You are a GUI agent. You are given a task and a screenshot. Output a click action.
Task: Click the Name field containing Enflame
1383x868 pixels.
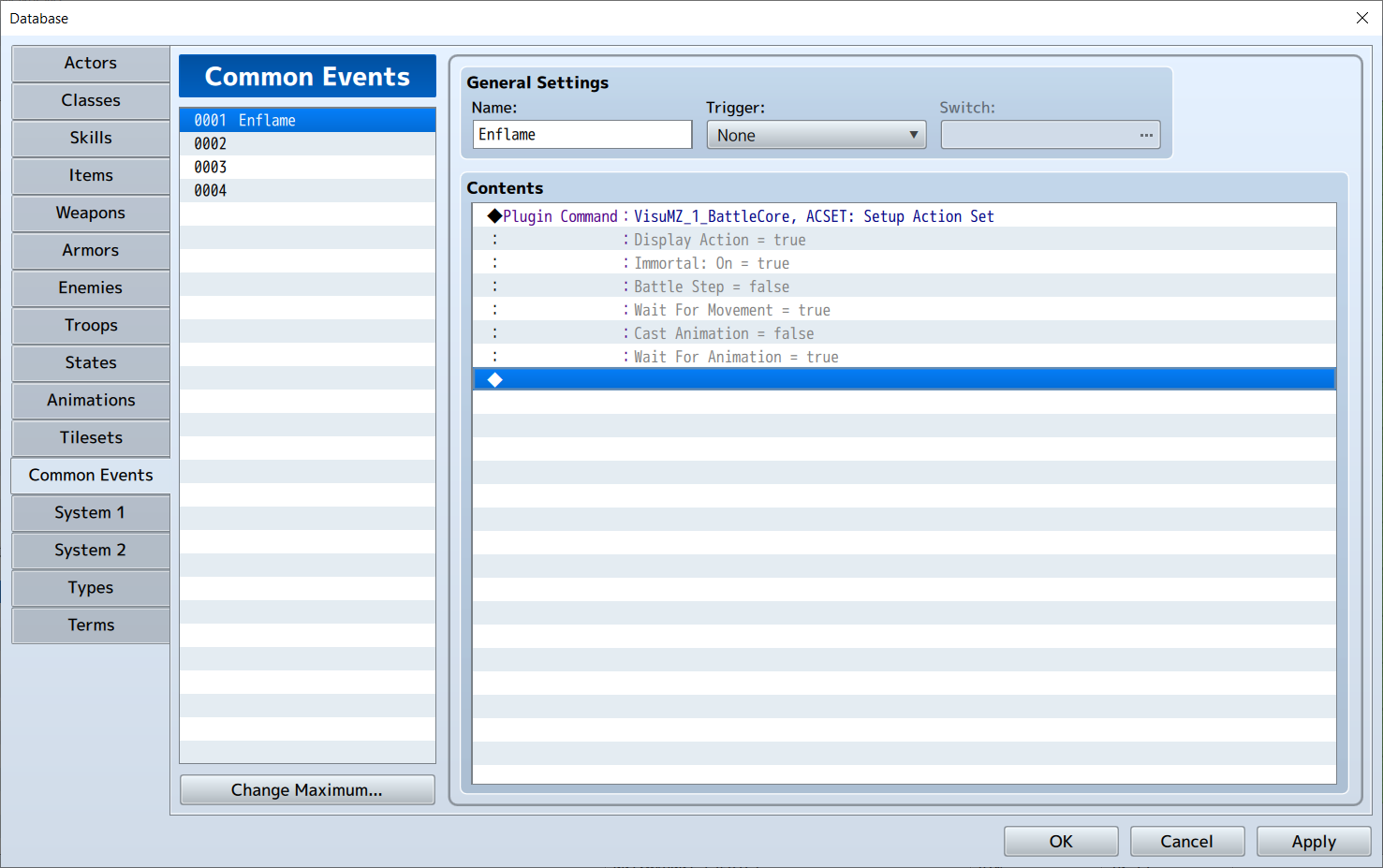[x=581, y=135]
